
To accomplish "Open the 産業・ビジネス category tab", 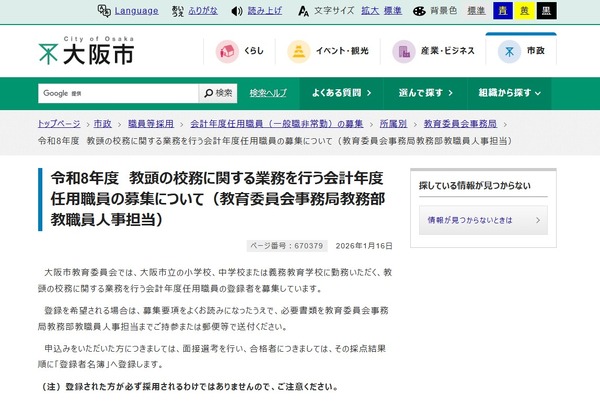I will pyautogui.click(x=433, y=51).
